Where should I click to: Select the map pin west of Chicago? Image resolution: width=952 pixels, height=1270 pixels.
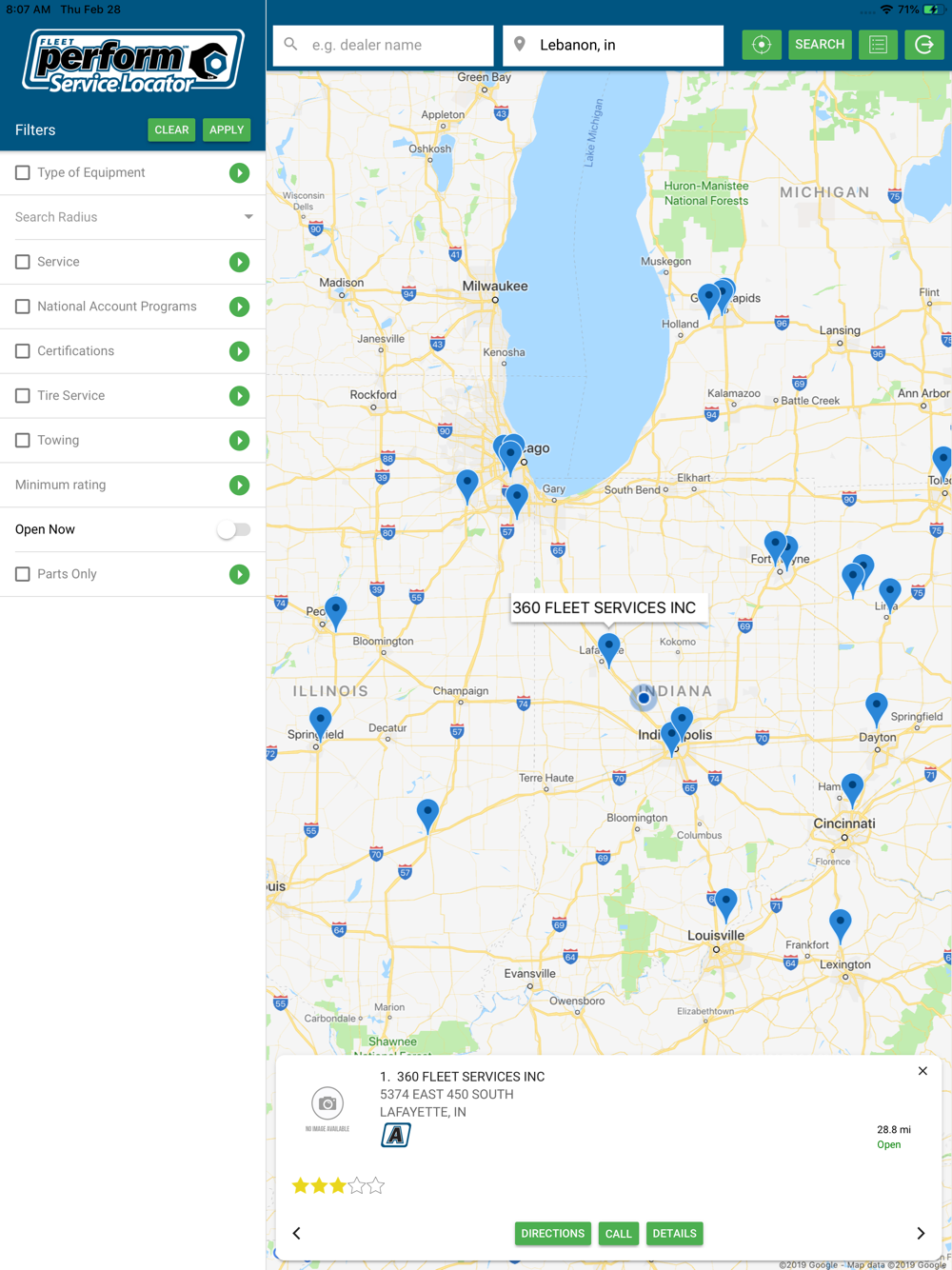pos(467,486)
